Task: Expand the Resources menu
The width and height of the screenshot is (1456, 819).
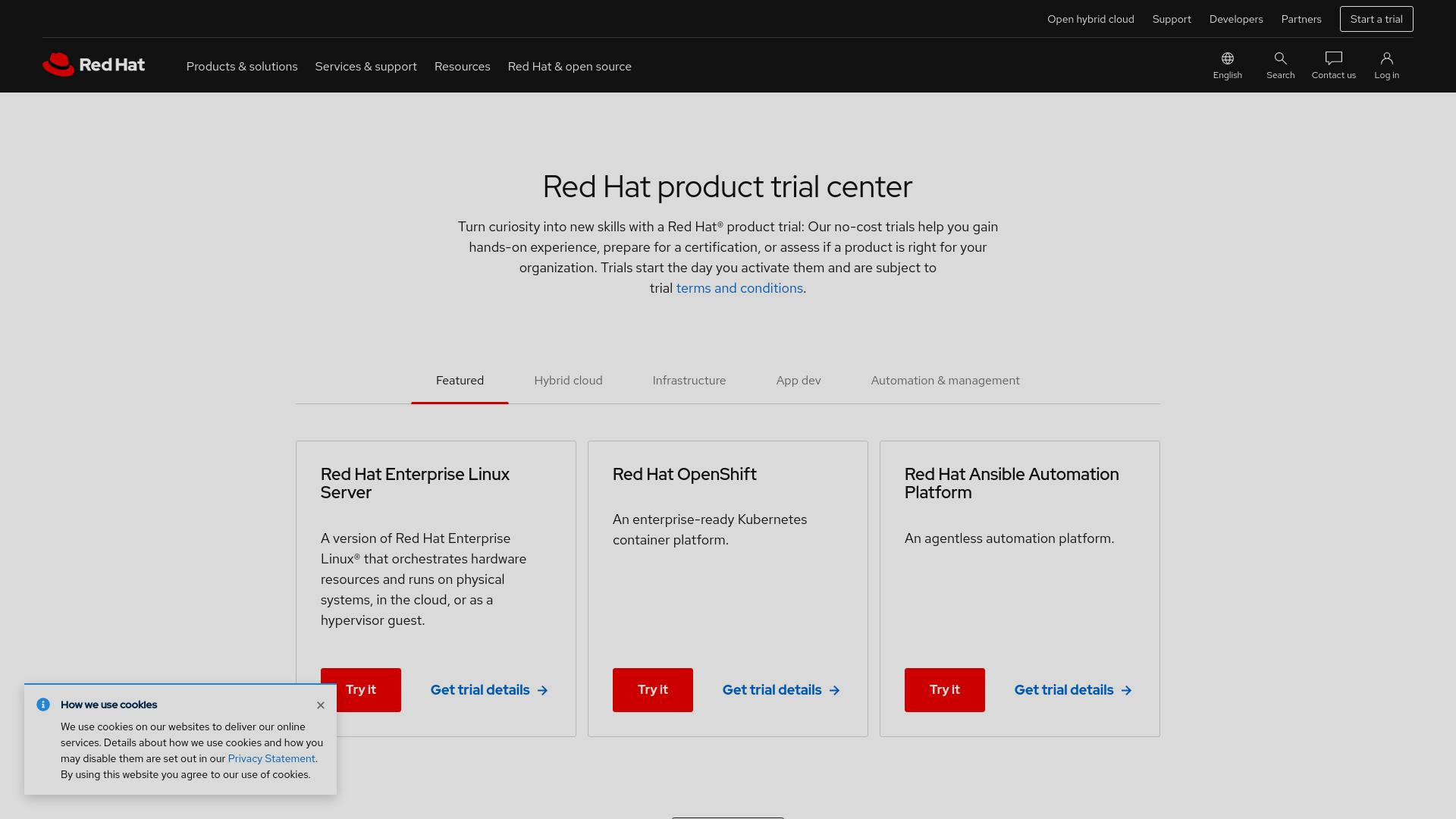Action: [x=463, y=67]
